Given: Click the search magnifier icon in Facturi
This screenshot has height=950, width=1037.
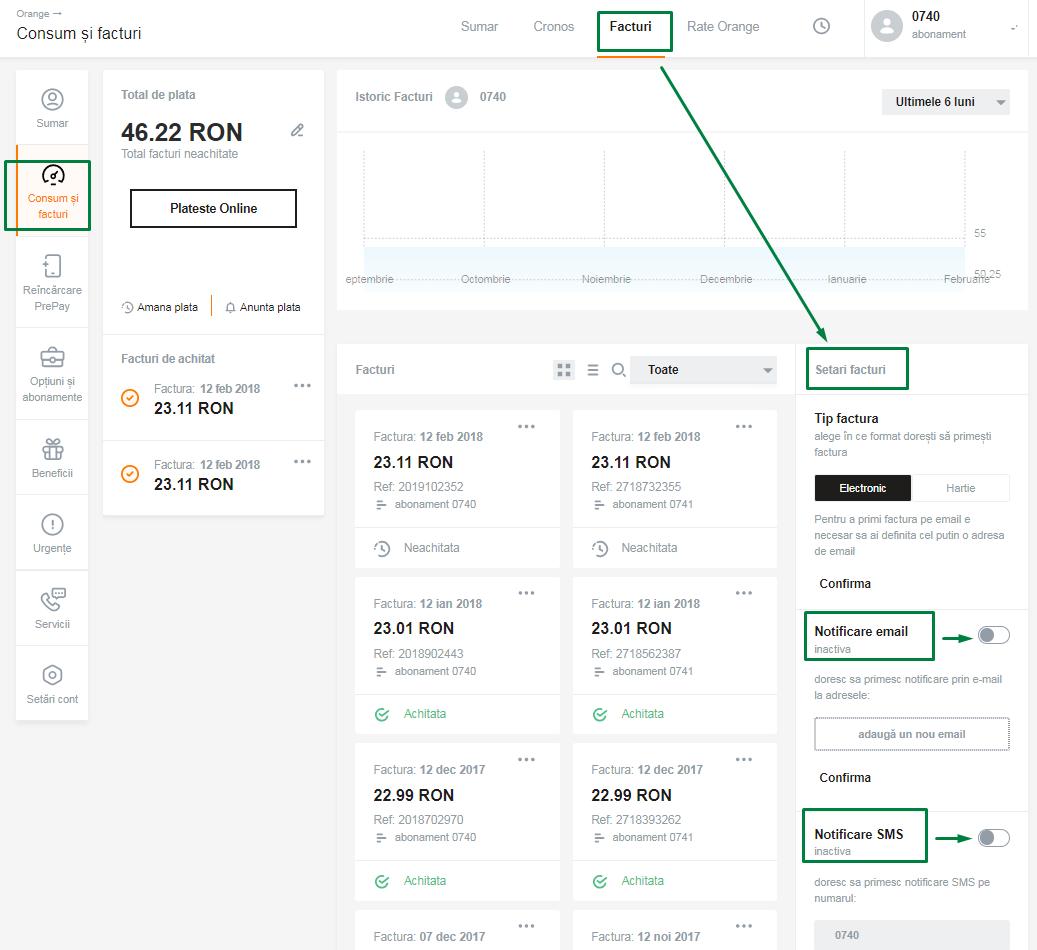Looking at the screenshot, I should (618, 370).
